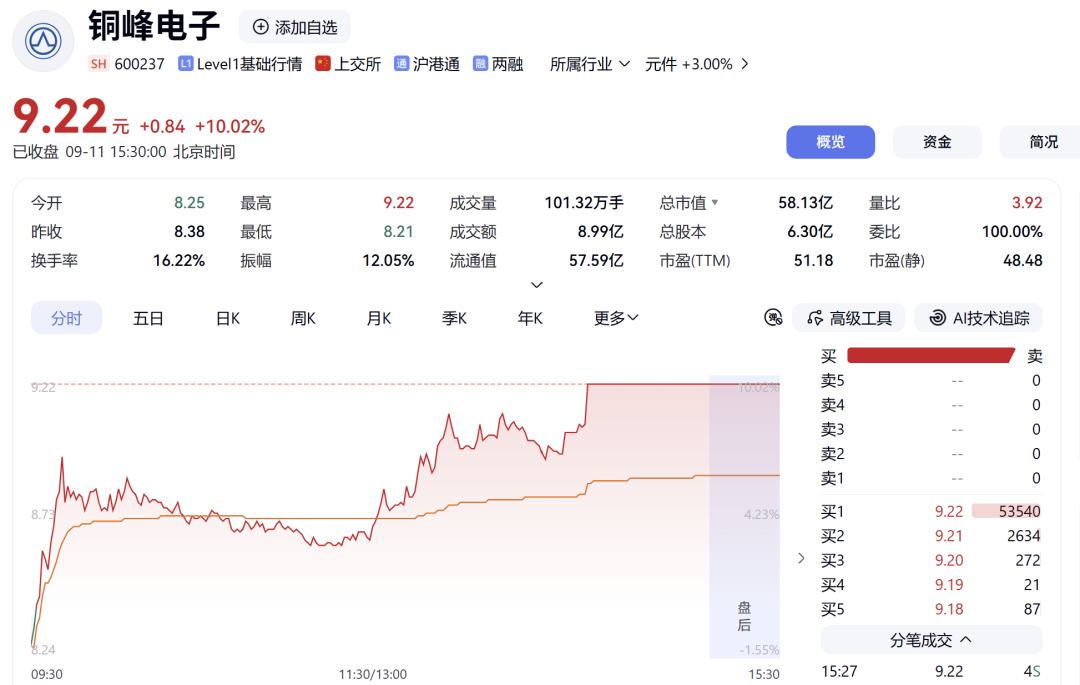This screenshot has height=685, width=1080.
Task: Click the spiral icon in AI技术追踪
Action: [937, 318]
